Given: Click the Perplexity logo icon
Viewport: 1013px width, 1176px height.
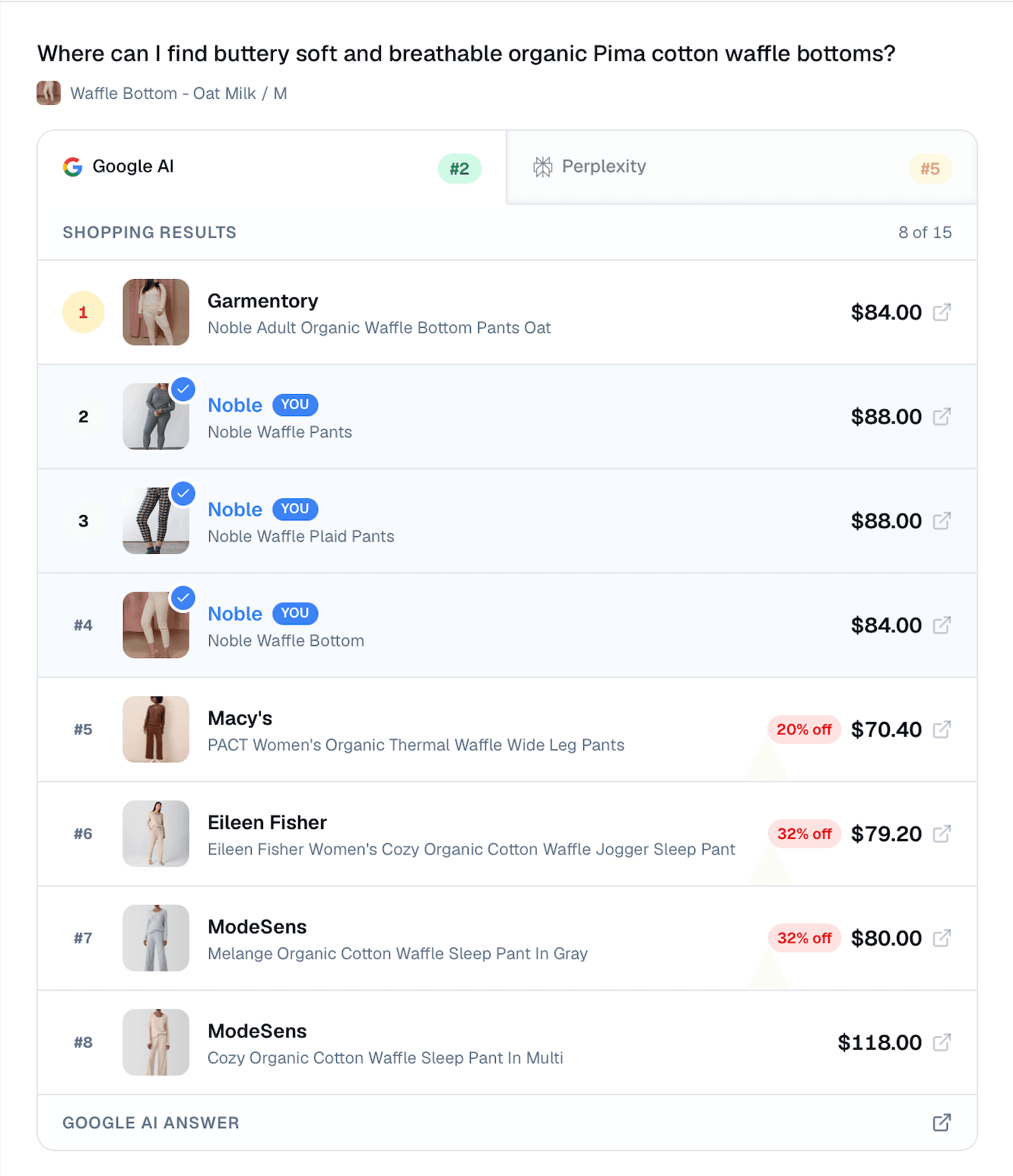Looking at the screenshot, I should 543,166.
